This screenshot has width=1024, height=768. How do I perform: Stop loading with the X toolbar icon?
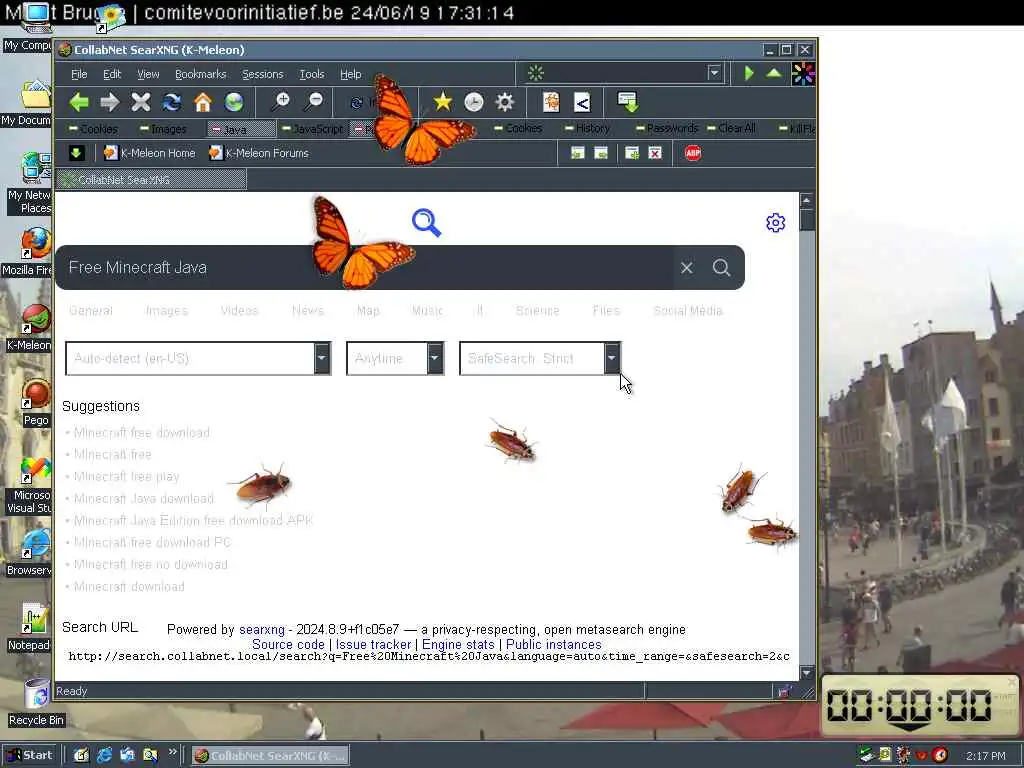pyautogui.click(x=140, y=102)
